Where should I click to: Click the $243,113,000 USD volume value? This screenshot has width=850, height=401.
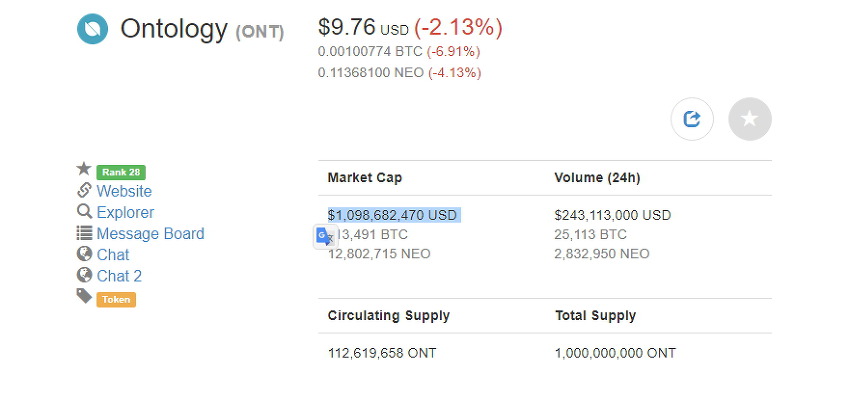click(613, 215)
